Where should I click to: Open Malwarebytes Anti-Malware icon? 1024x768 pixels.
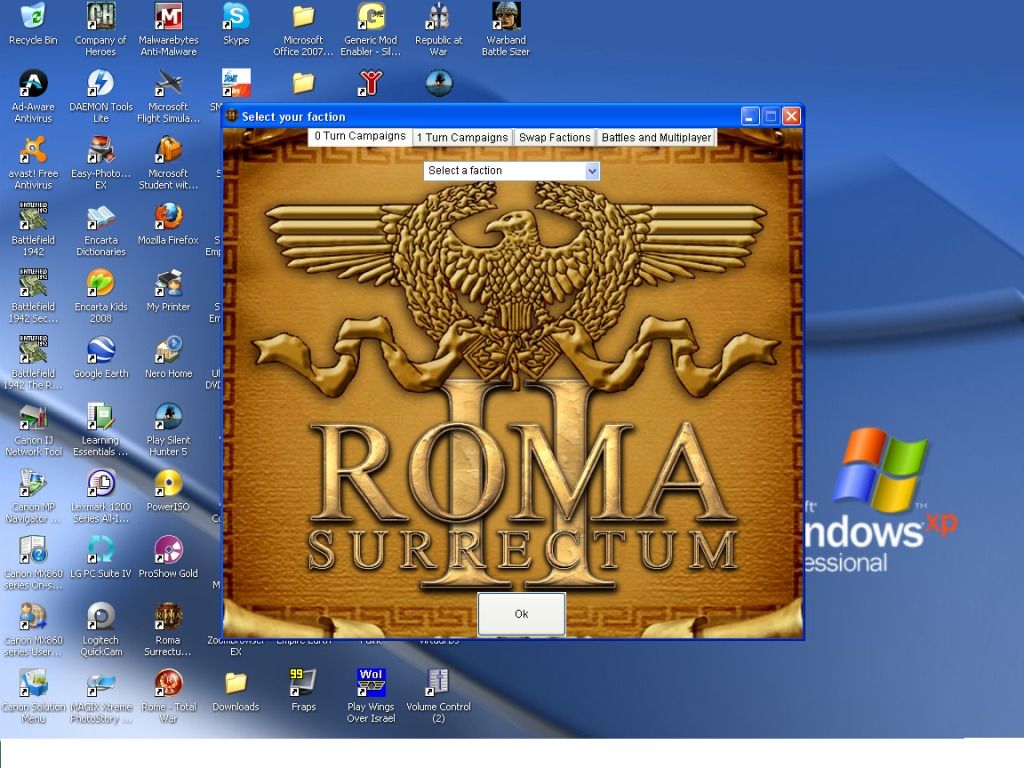tap(168, 18)
